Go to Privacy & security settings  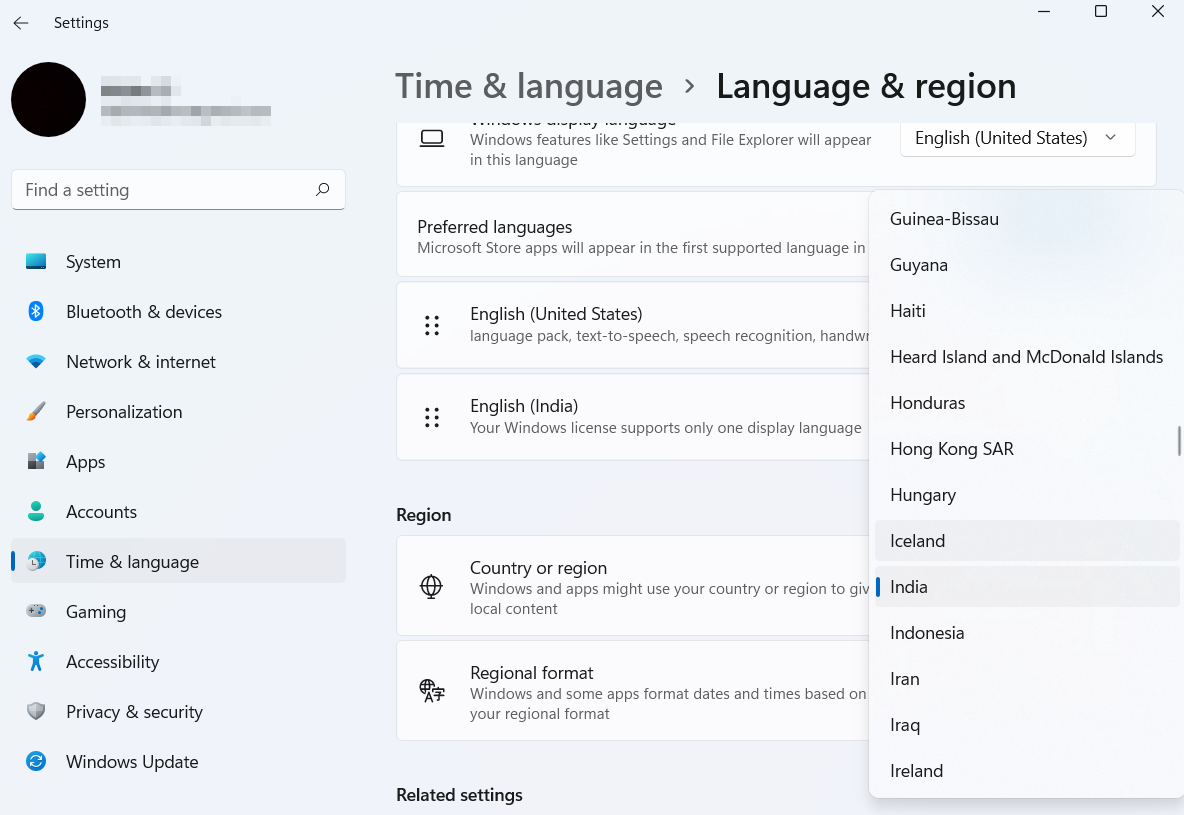coord(134,712)
